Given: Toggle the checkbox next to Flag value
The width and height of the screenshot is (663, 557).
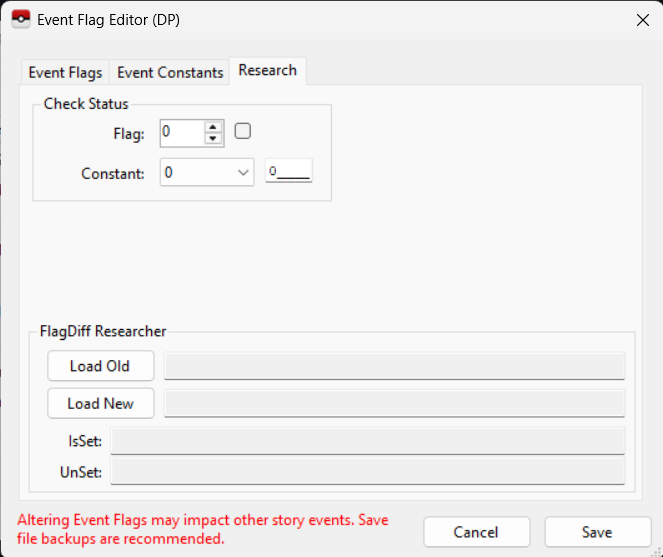Looking at the screenshot, I should click(x=242, y=131).
